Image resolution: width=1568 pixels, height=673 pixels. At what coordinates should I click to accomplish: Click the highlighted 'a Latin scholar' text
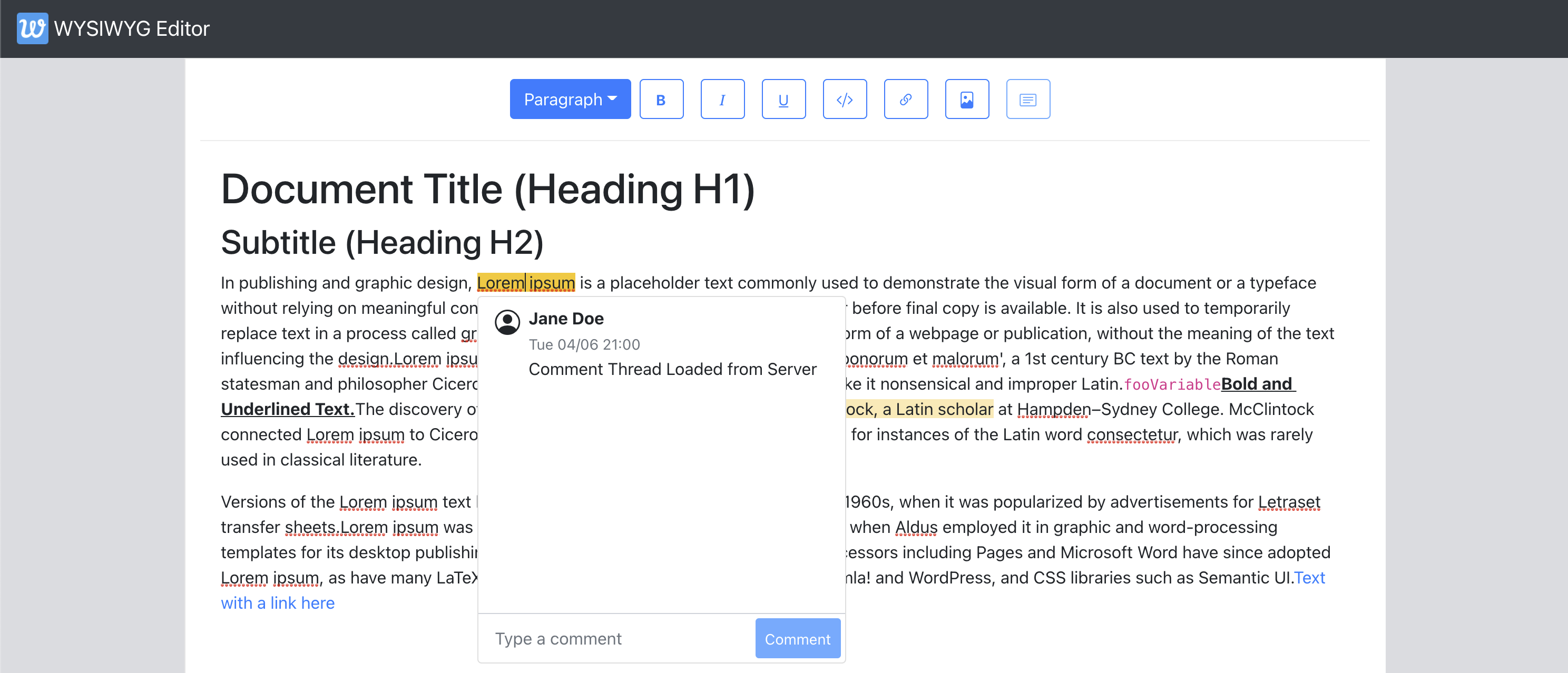point(937,409)
